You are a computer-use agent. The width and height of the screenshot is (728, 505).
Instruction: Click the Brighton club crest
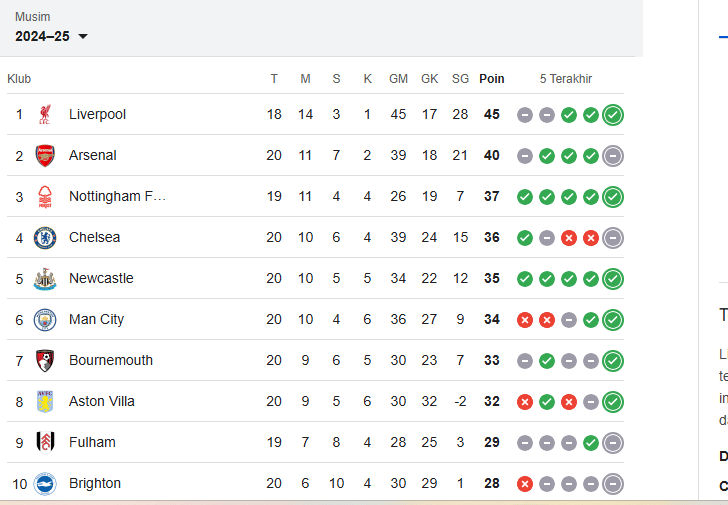click(x=45, y=483)
